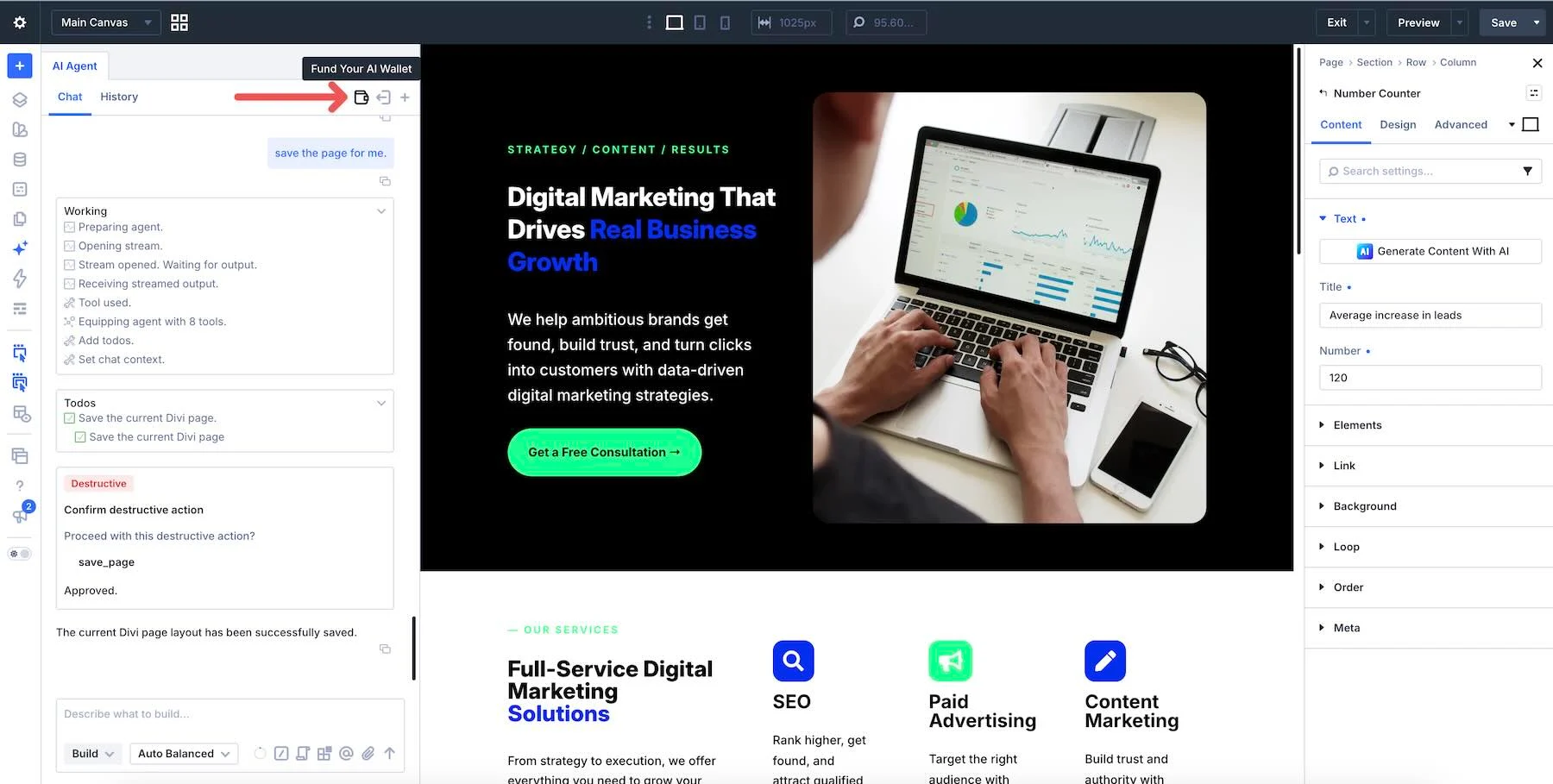Click the mention @ icon in chat

click(x=346, y=753)
